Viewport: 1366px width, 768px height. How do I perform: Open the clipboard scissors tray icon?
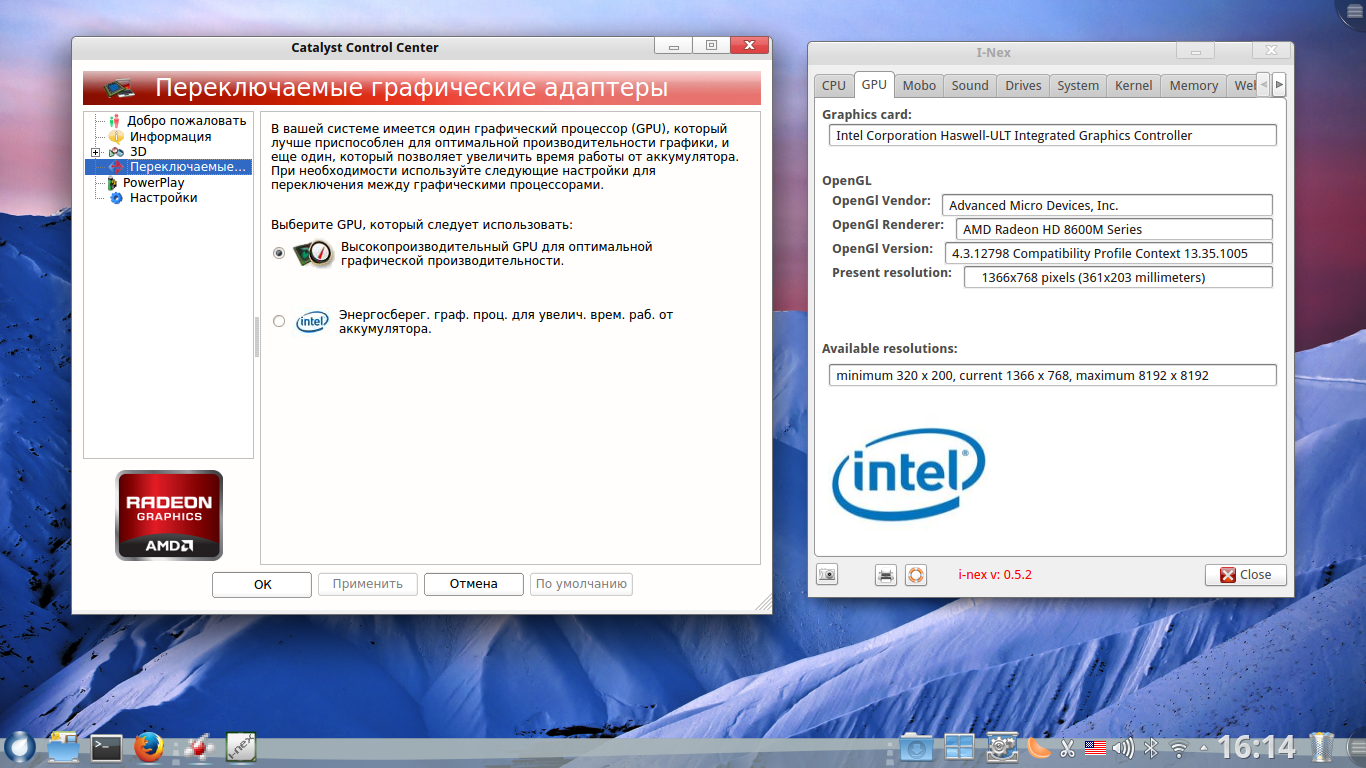point(1067,747)
